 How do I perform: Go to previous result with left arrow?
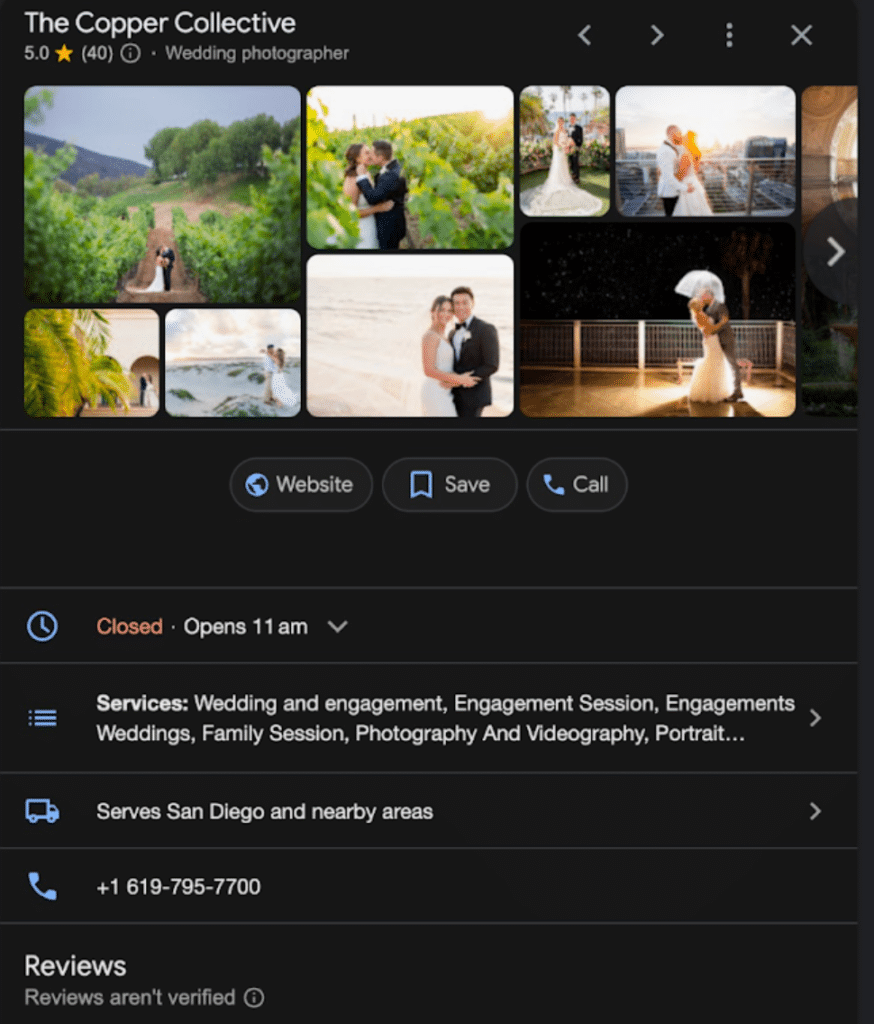click(585, 35)
